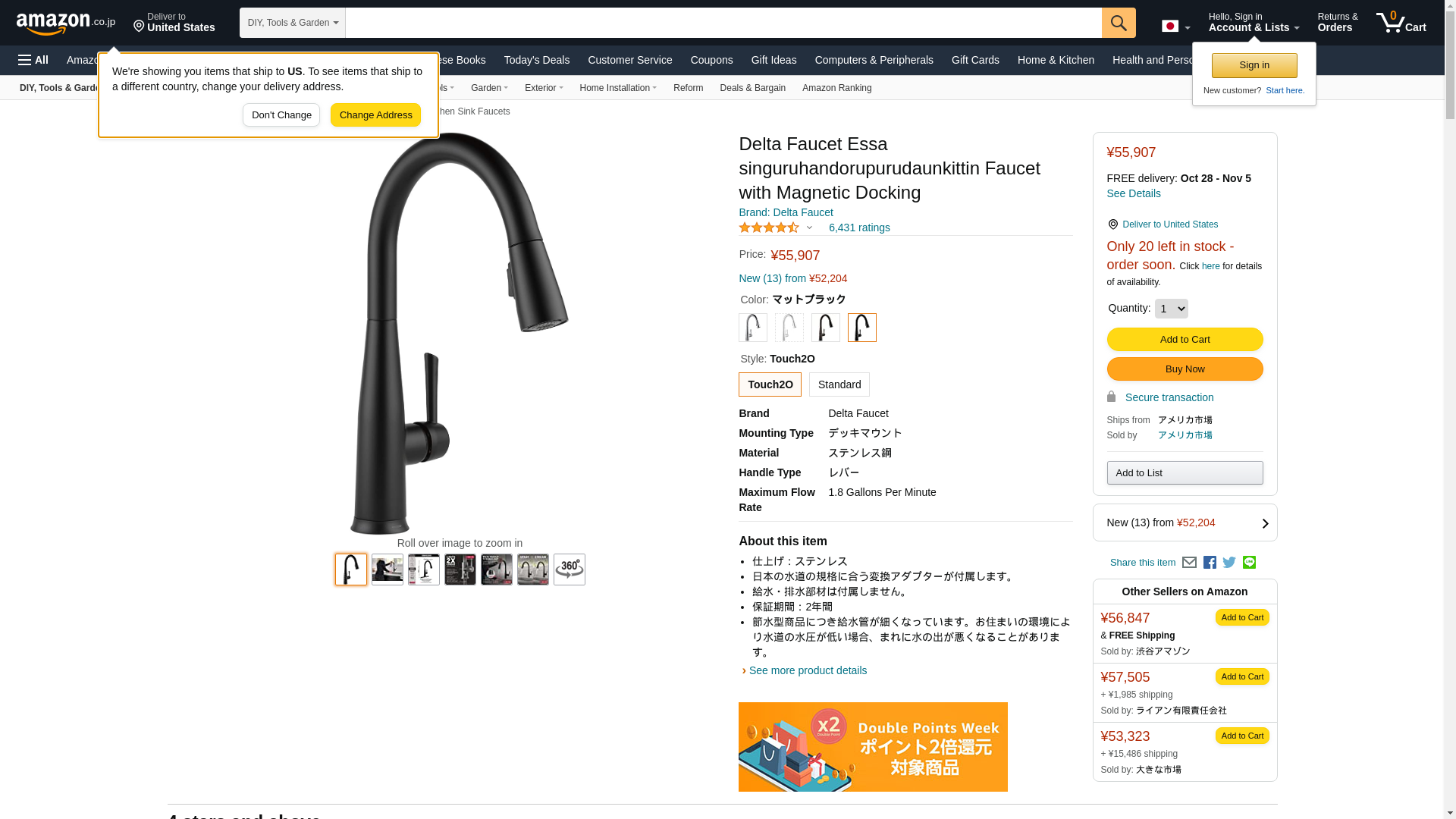Share this item on Twitter

click(1229, 563)
